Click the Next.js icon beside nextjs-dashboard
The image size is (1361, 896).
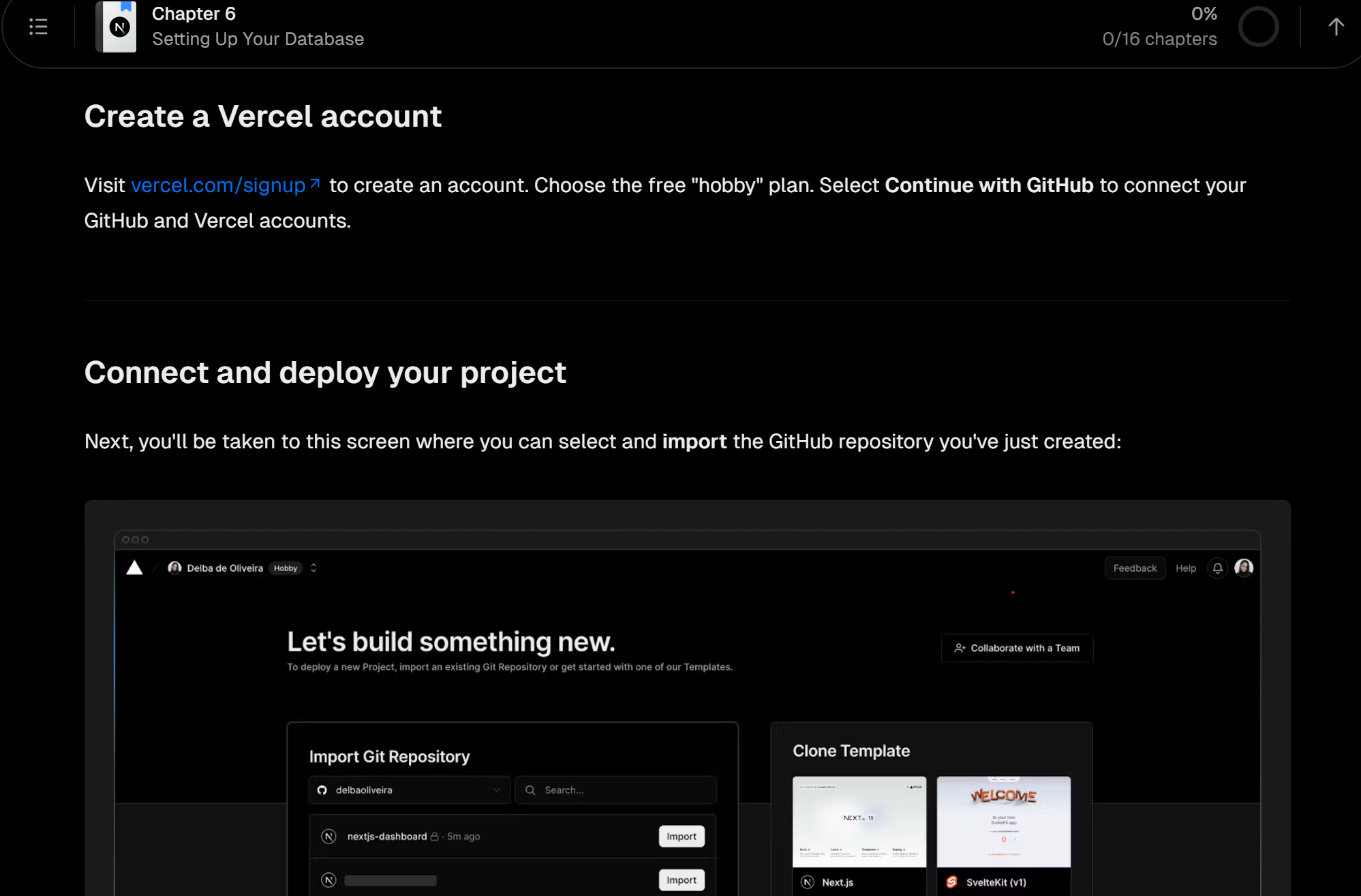tap(328, 837)
